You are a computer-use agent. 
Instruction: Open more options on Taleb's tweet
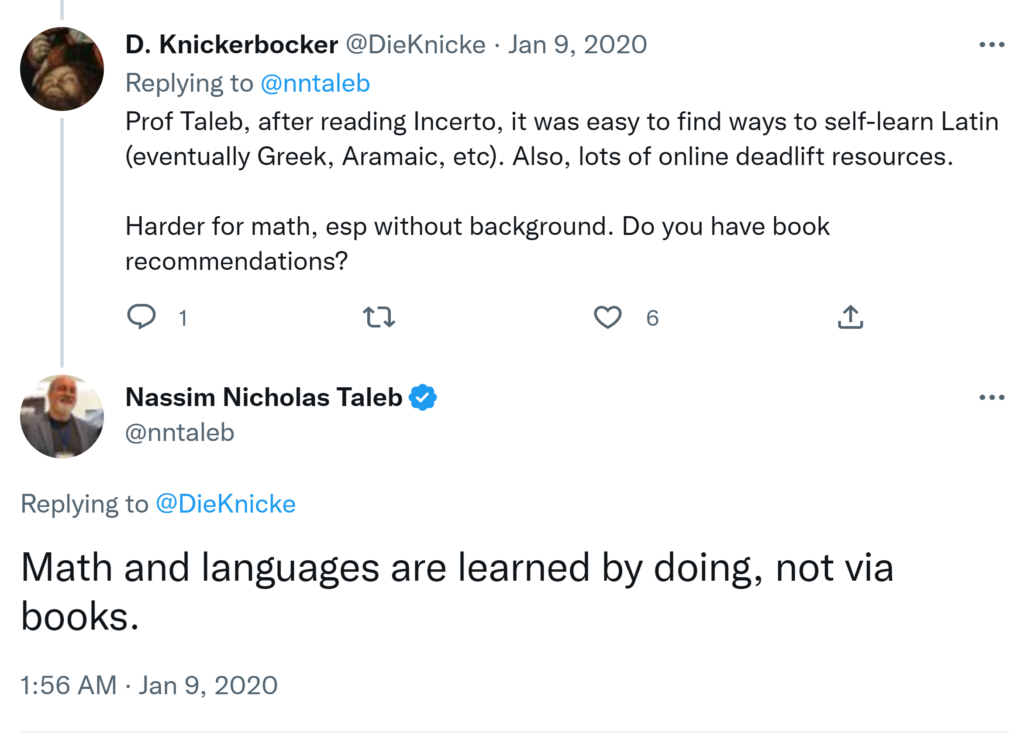(x=990, y=398)
